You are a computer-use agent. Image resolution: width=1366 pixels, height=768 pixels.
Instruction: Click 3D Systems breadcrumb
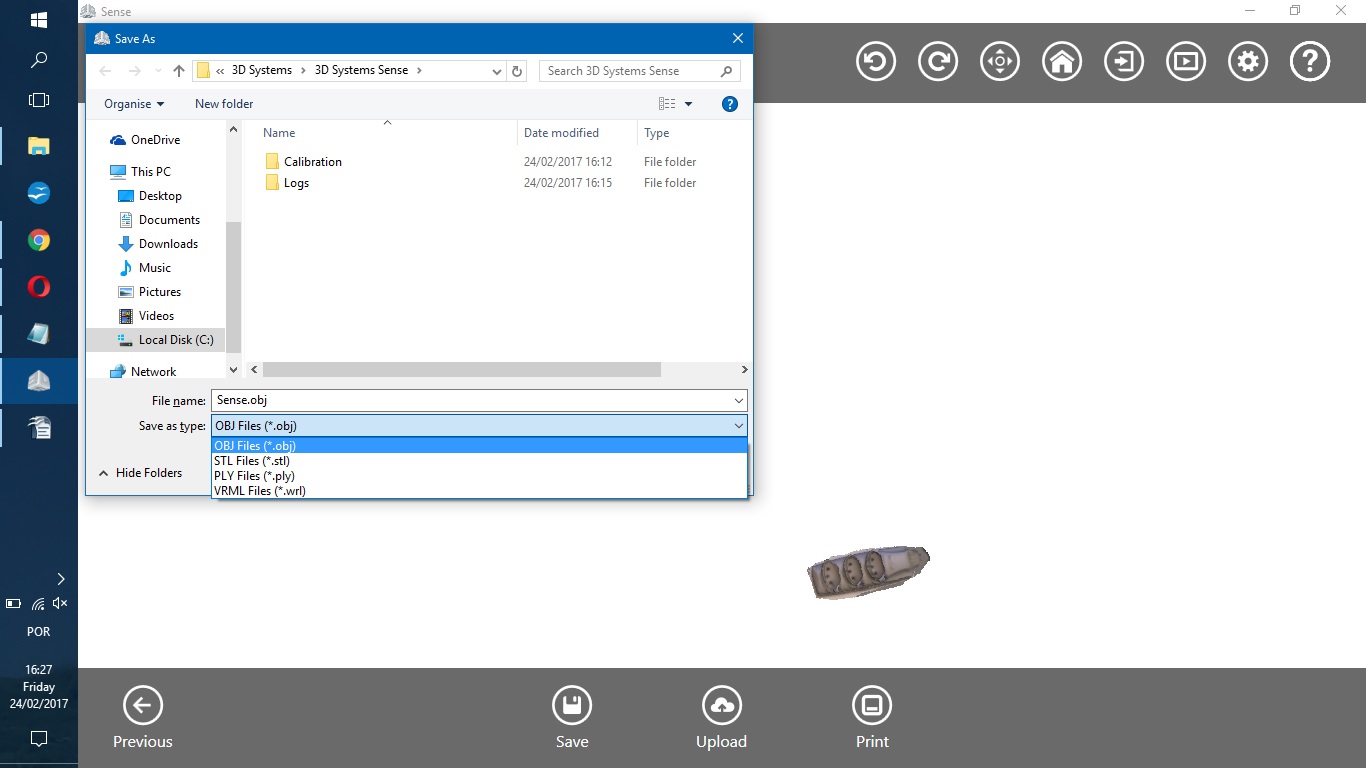(262, 71)
